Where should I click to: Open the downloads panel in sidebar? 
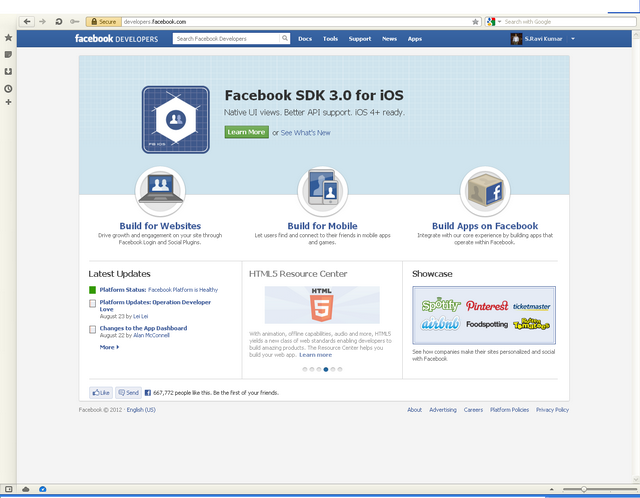tap(8, 71)
